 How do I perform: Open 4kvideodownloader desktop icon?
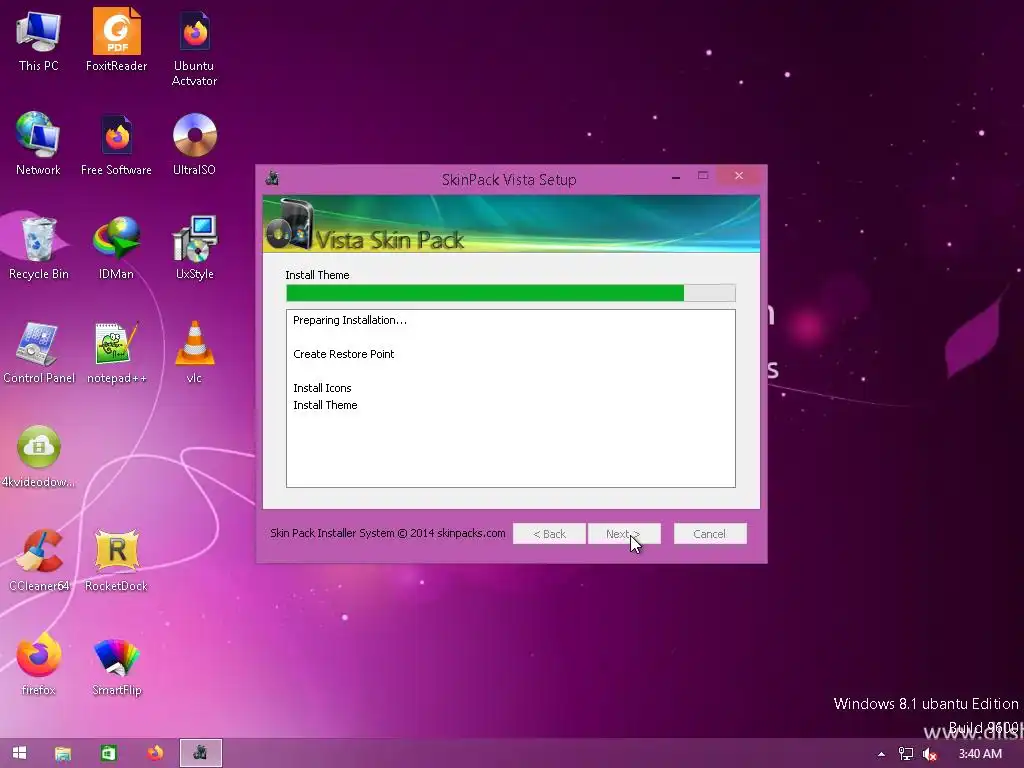click(x=39, y=456)
